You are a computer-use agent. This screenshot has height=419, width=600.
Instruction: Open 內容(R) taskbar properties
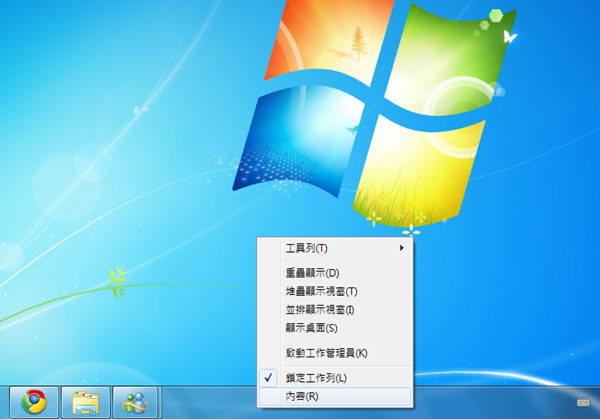click(x=335, y=396)
